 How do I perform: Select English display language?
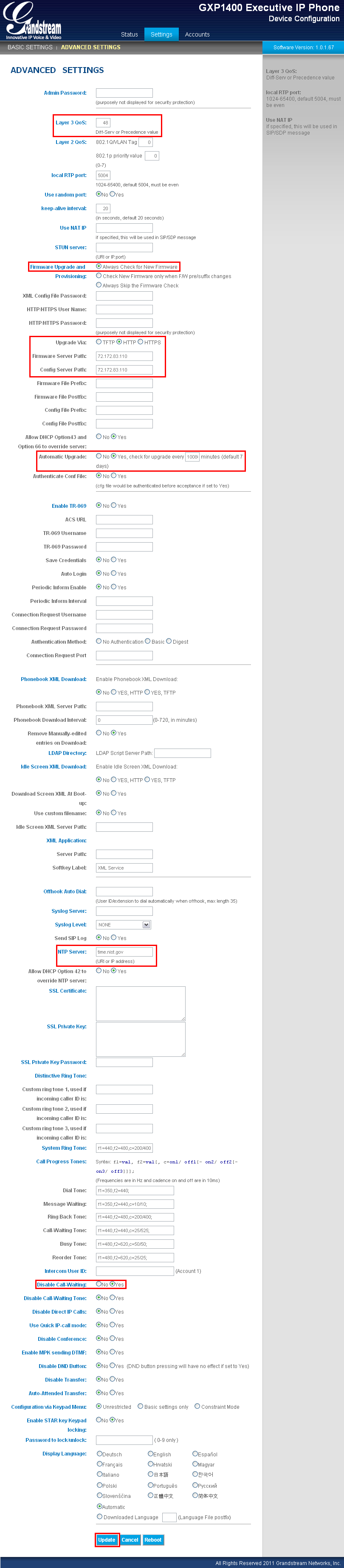[150, 1453]
